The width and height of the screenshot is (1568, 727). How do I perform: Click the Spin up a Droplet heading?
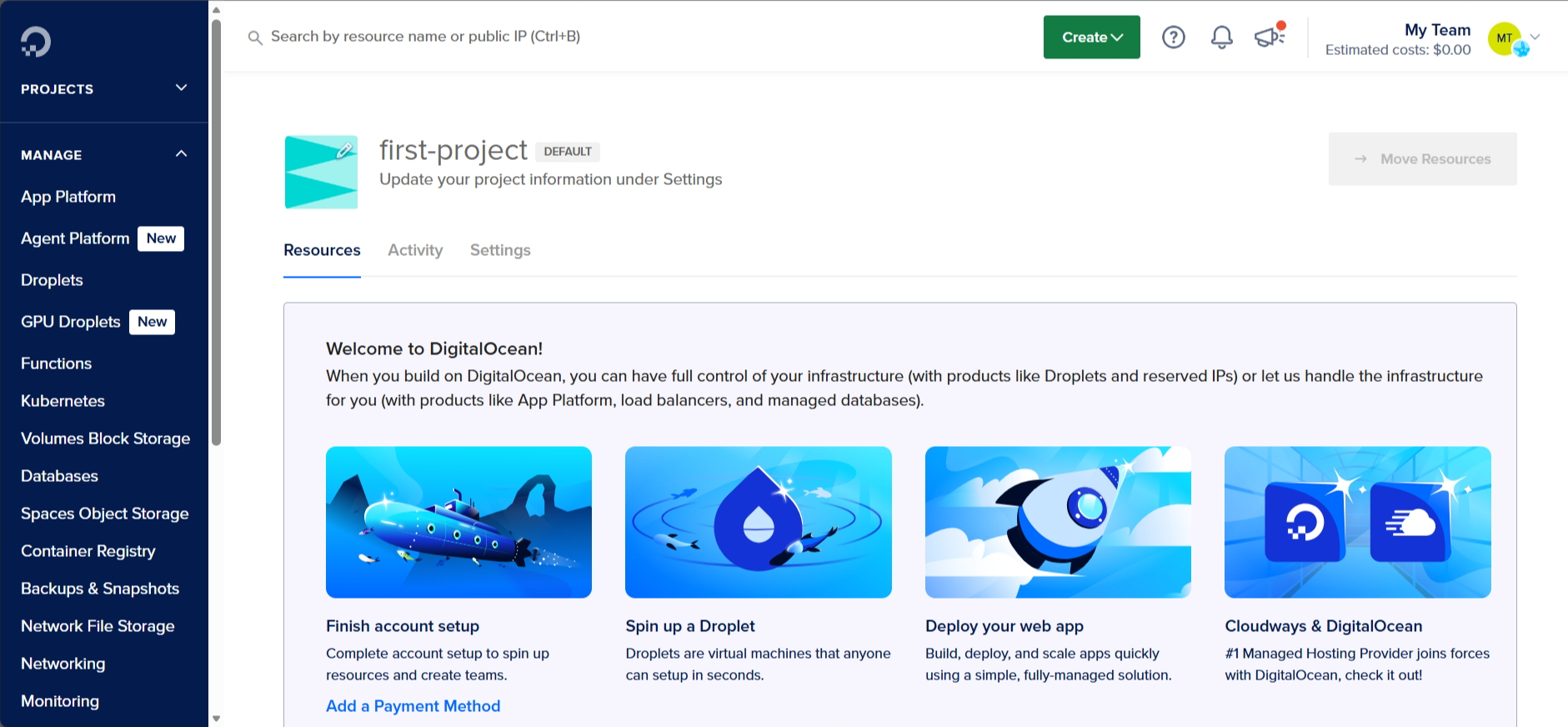tap(690, 626)
